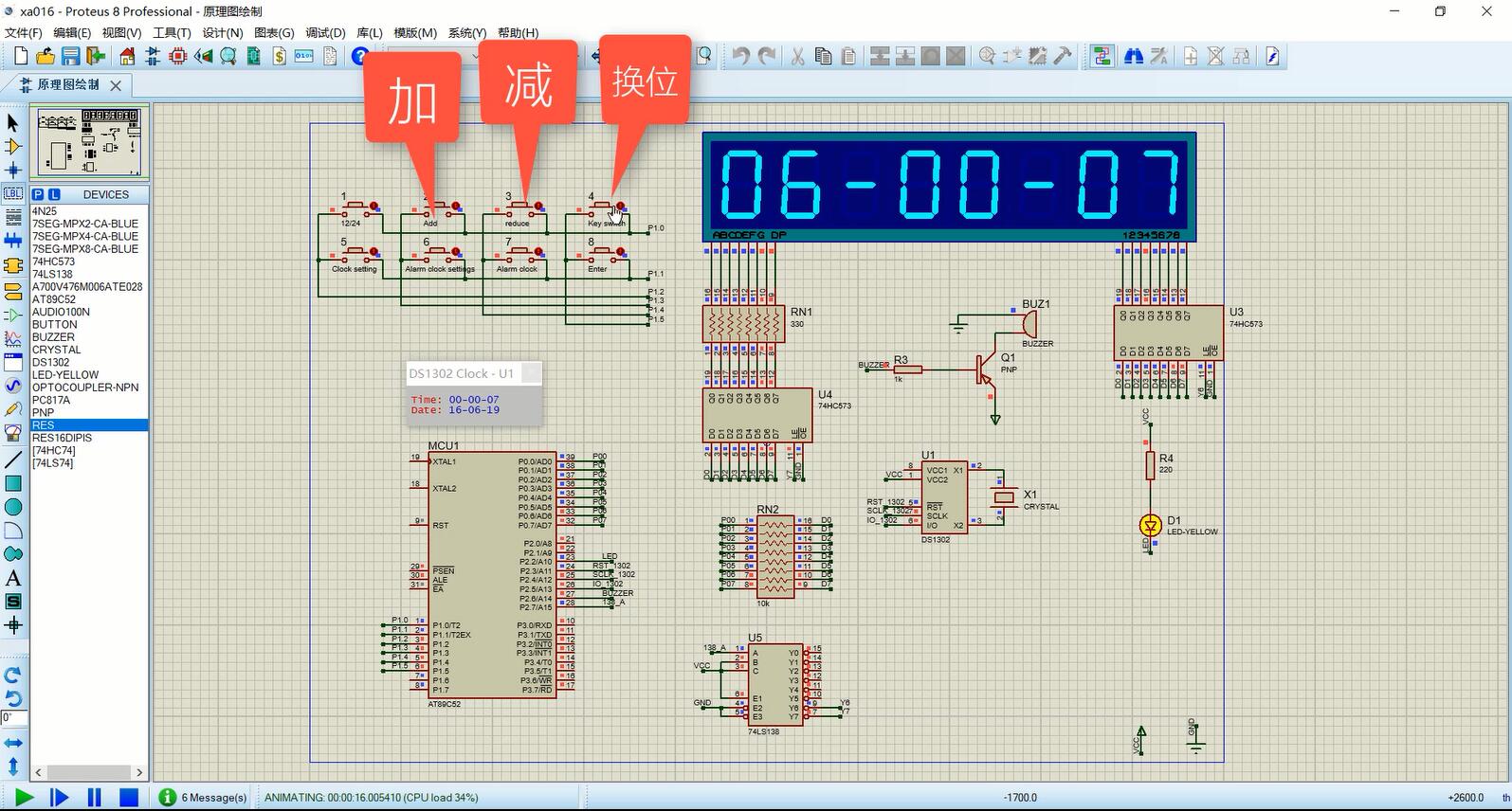Choose the Text Script Mode tool

pos(13,218)
